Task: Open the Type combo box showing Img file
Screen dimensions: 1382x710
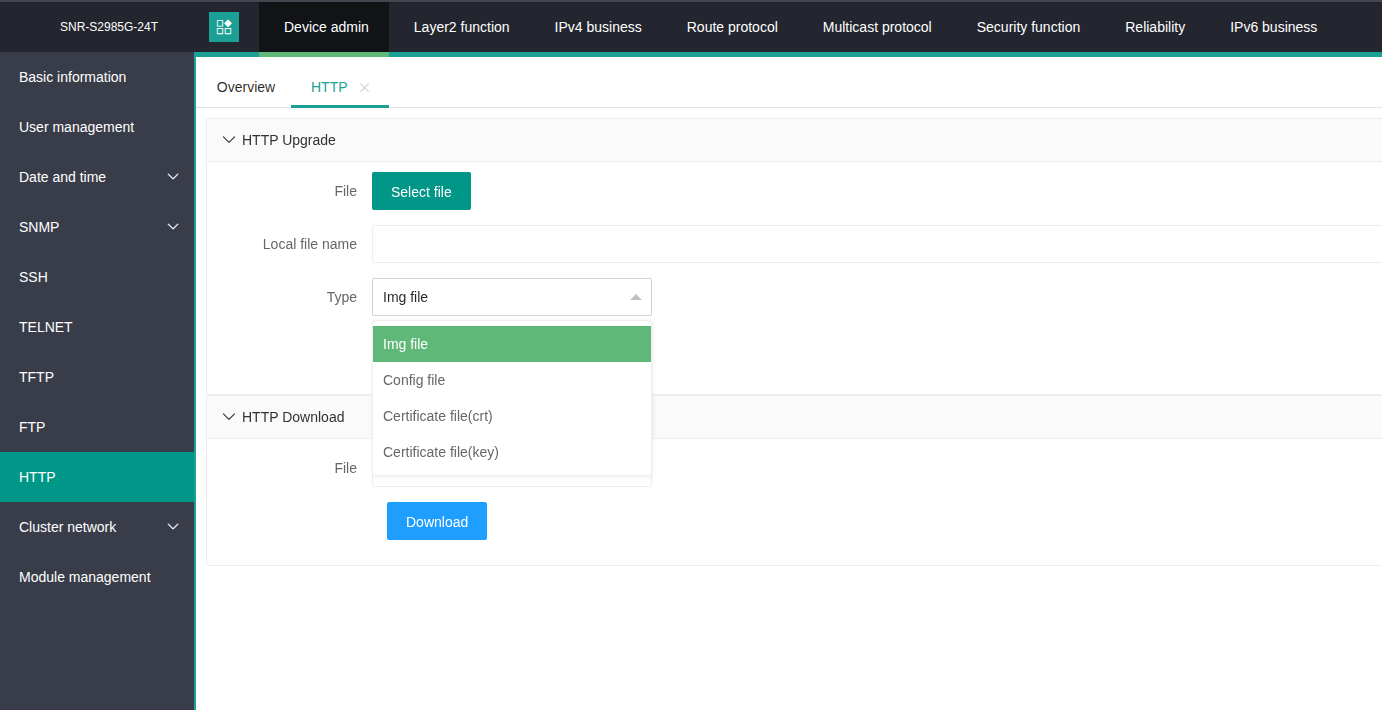Action: pos(512,297)
